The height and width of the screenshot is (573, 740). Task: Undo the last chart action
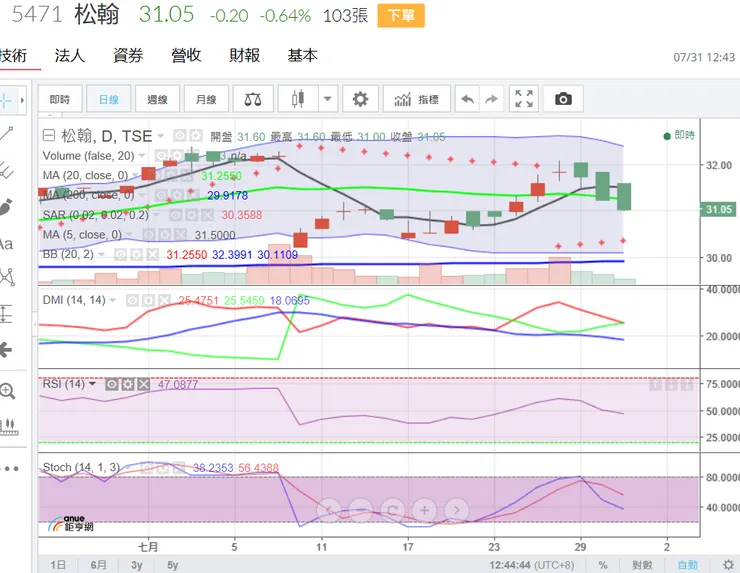[x=467, y=99]
